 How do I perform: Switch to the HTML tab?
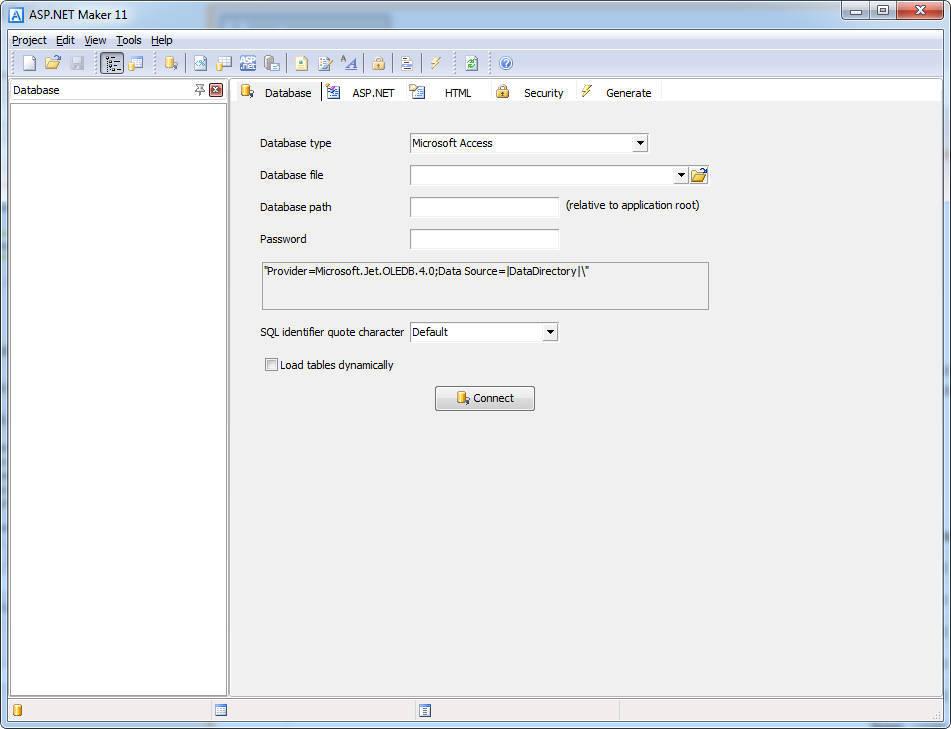[458, 92]
